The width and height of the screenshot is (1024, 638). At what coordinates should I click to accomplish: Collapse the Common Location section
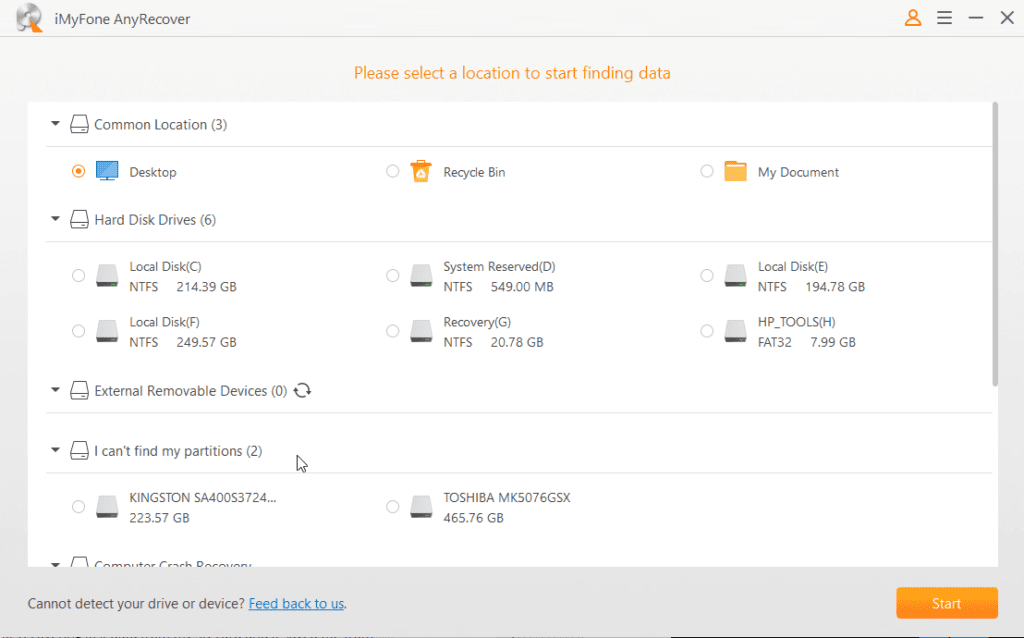point(55,125)
